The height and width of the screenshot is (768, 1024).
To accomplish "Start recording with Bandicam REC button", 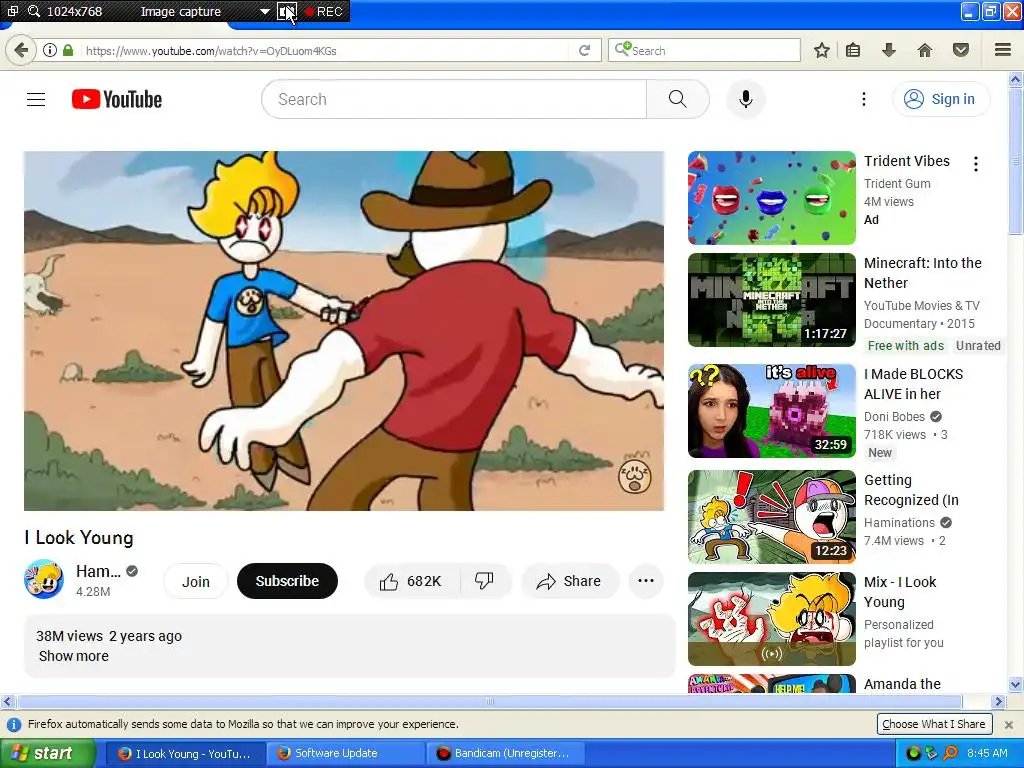I will [323, 11].
